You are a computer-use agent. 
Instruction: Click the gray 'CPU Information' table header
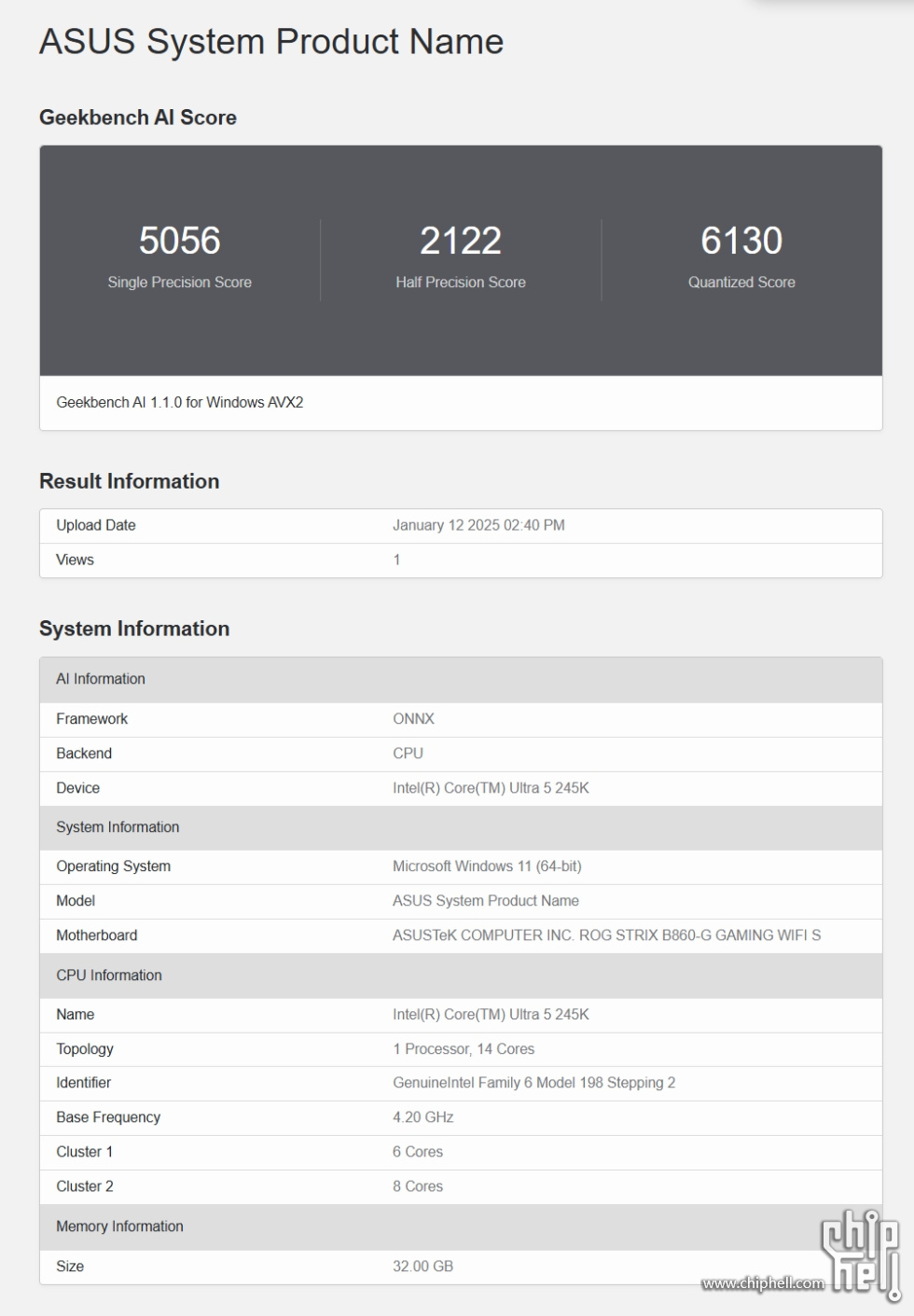461,976
